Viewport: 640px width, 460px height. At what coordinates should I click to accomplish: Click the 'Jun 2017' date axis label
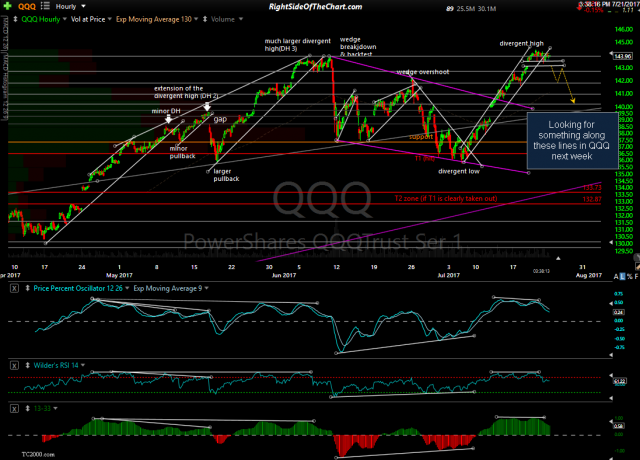284,276
